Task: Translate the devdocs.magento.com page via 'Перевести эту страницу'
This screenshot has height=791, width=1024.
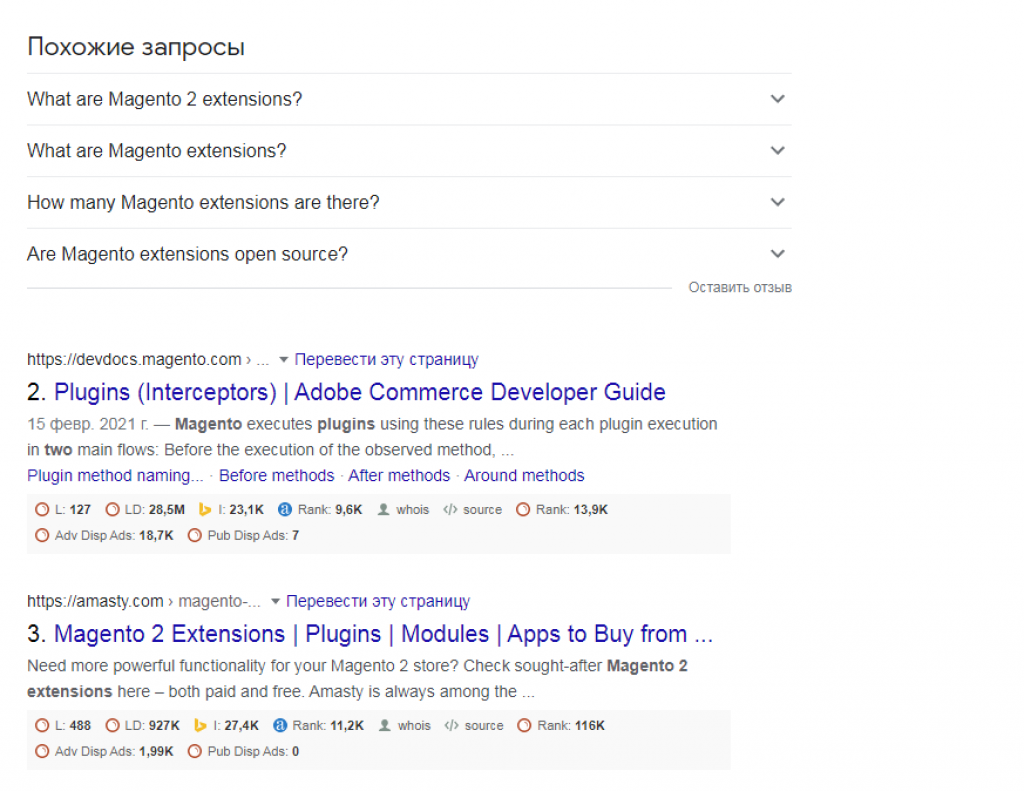Action: (x=386, y=360)
